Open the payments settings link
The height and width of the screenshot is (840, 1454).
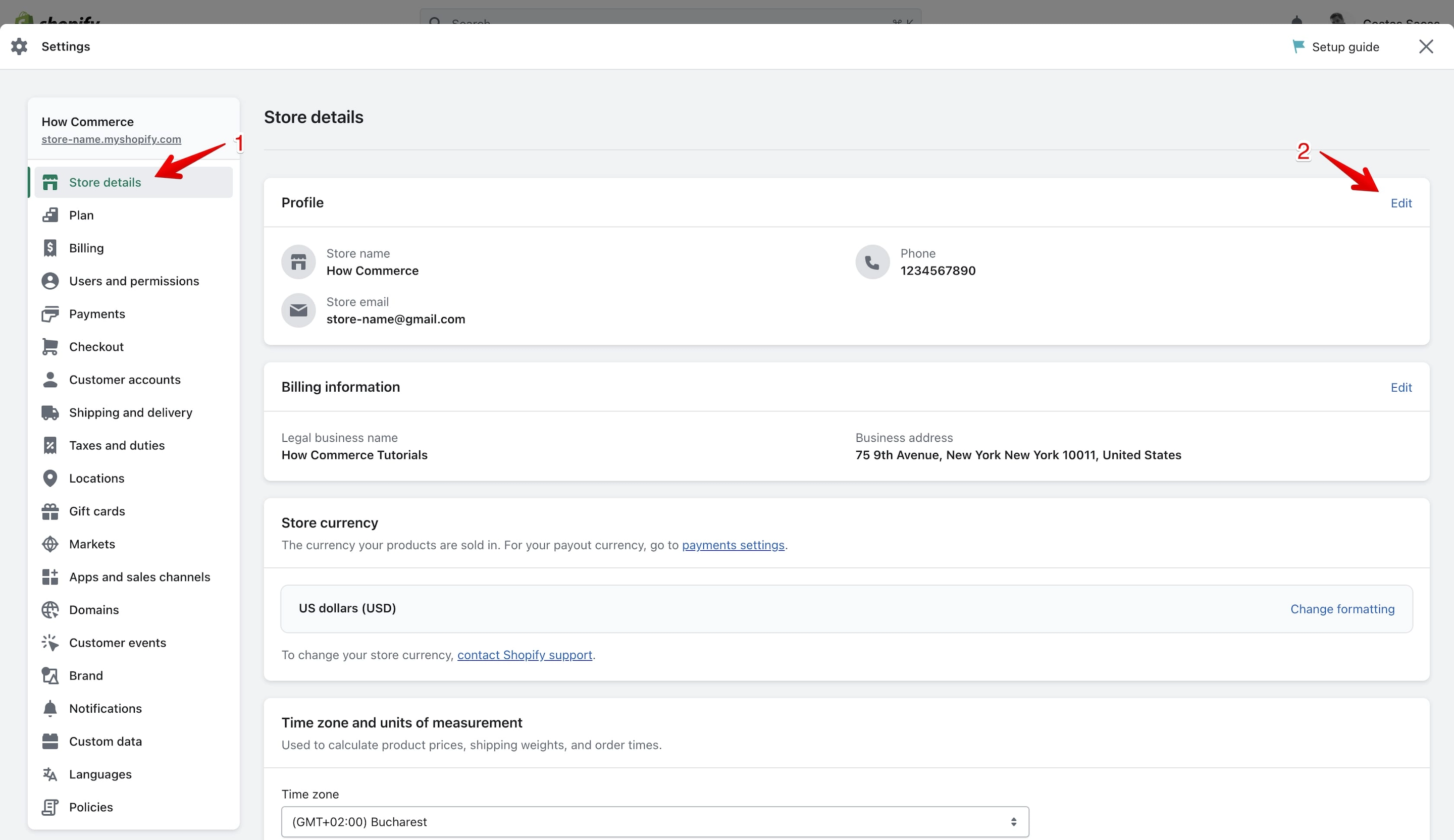pyautogui.click(x=733, y=545)
